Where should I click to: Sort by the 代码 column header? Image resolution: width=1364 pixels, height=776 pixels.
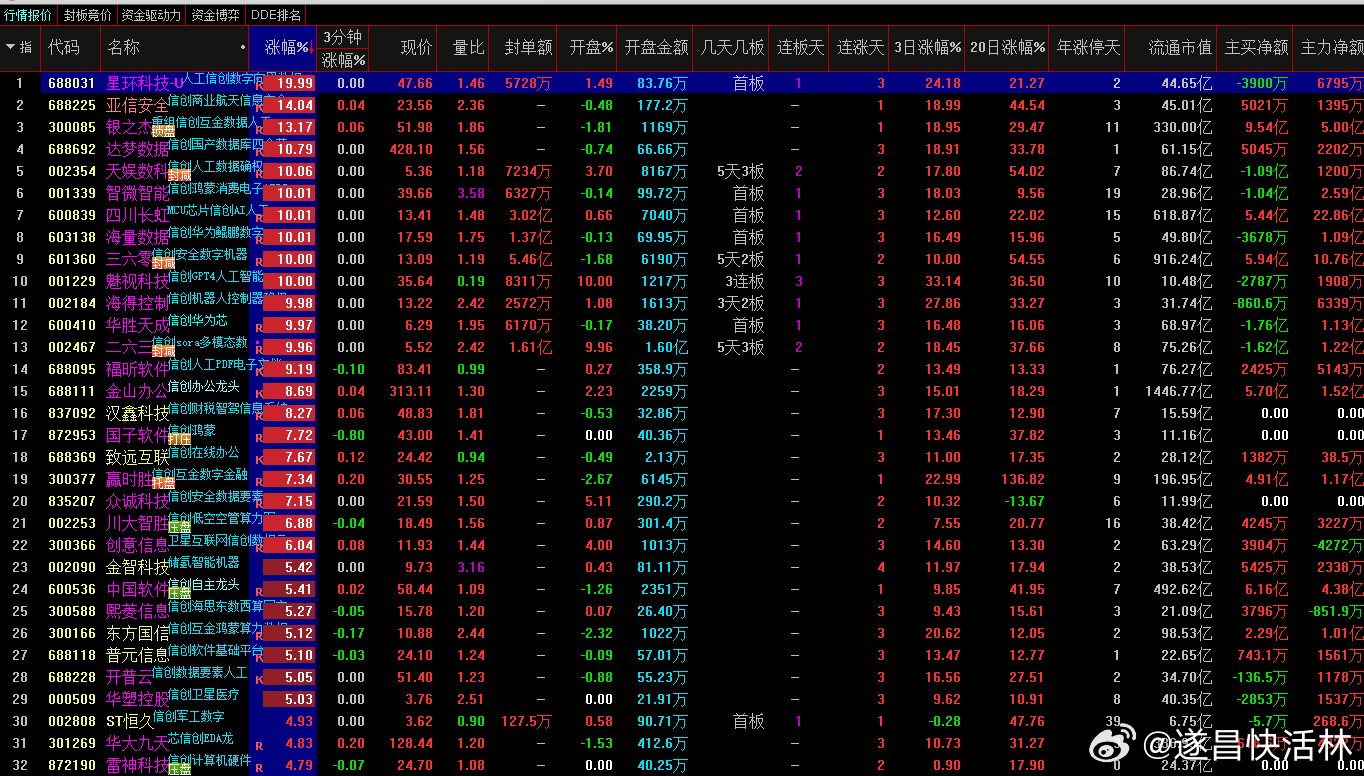(x=64, y=47)
